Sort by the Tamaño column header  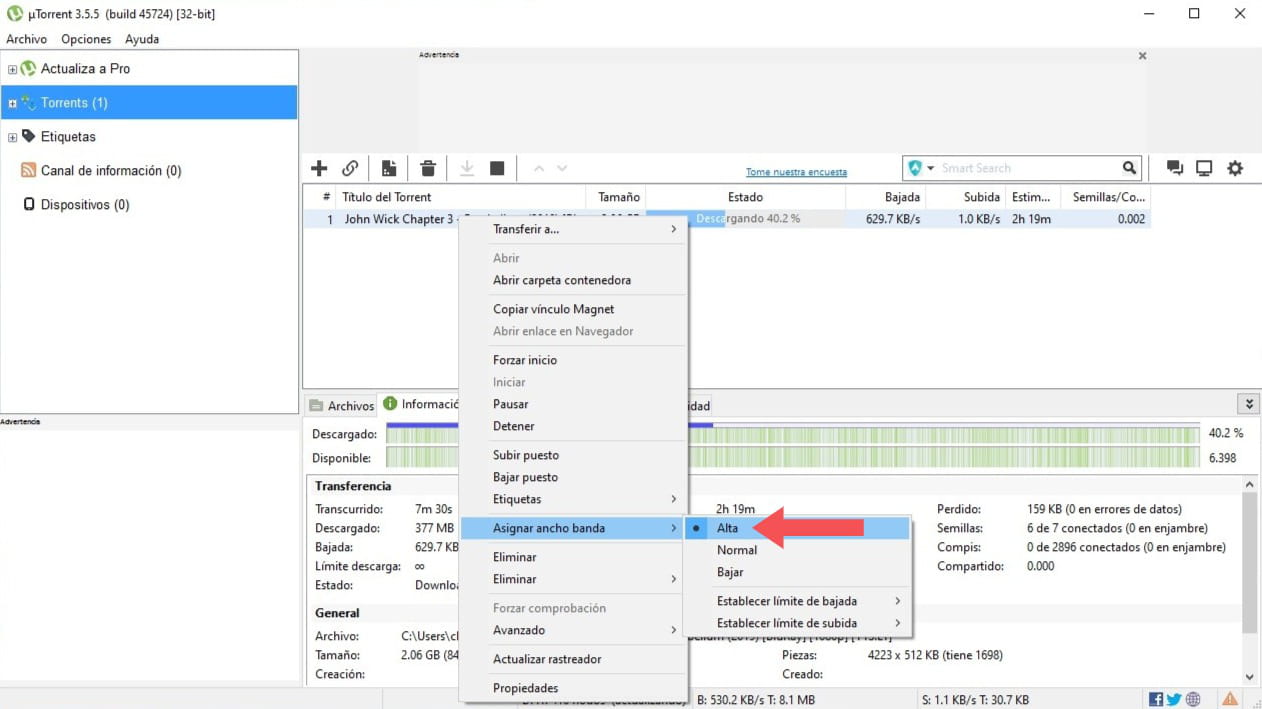click(616, 197)
